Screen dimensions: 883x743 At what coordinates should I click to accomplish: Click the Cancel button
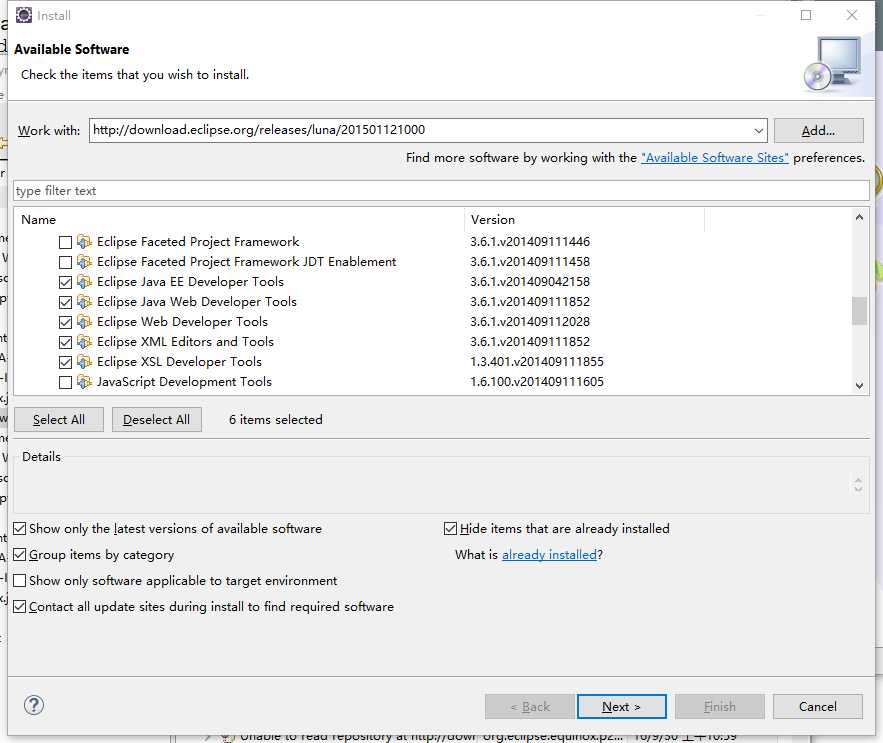tap(818, 706)
